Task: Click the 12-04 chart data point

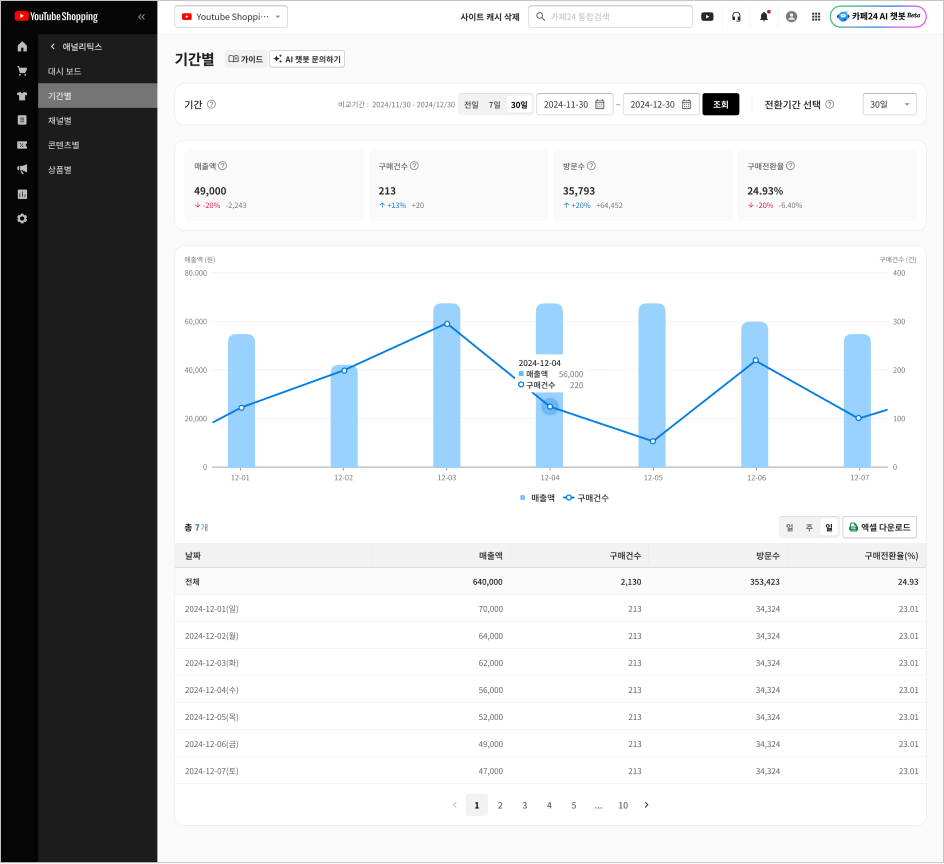Action: click(550, 407)
